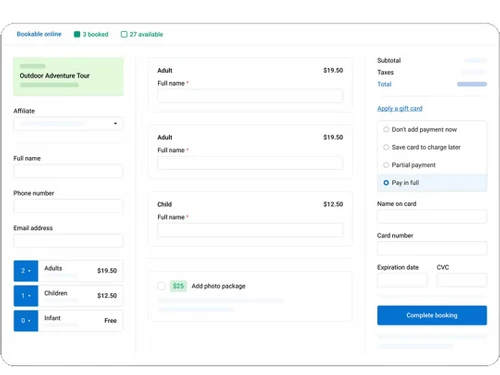The width and height of the screenshot is (500, 375).
Task: Open the Apply a gift card link
Action: tap(400, 108)
